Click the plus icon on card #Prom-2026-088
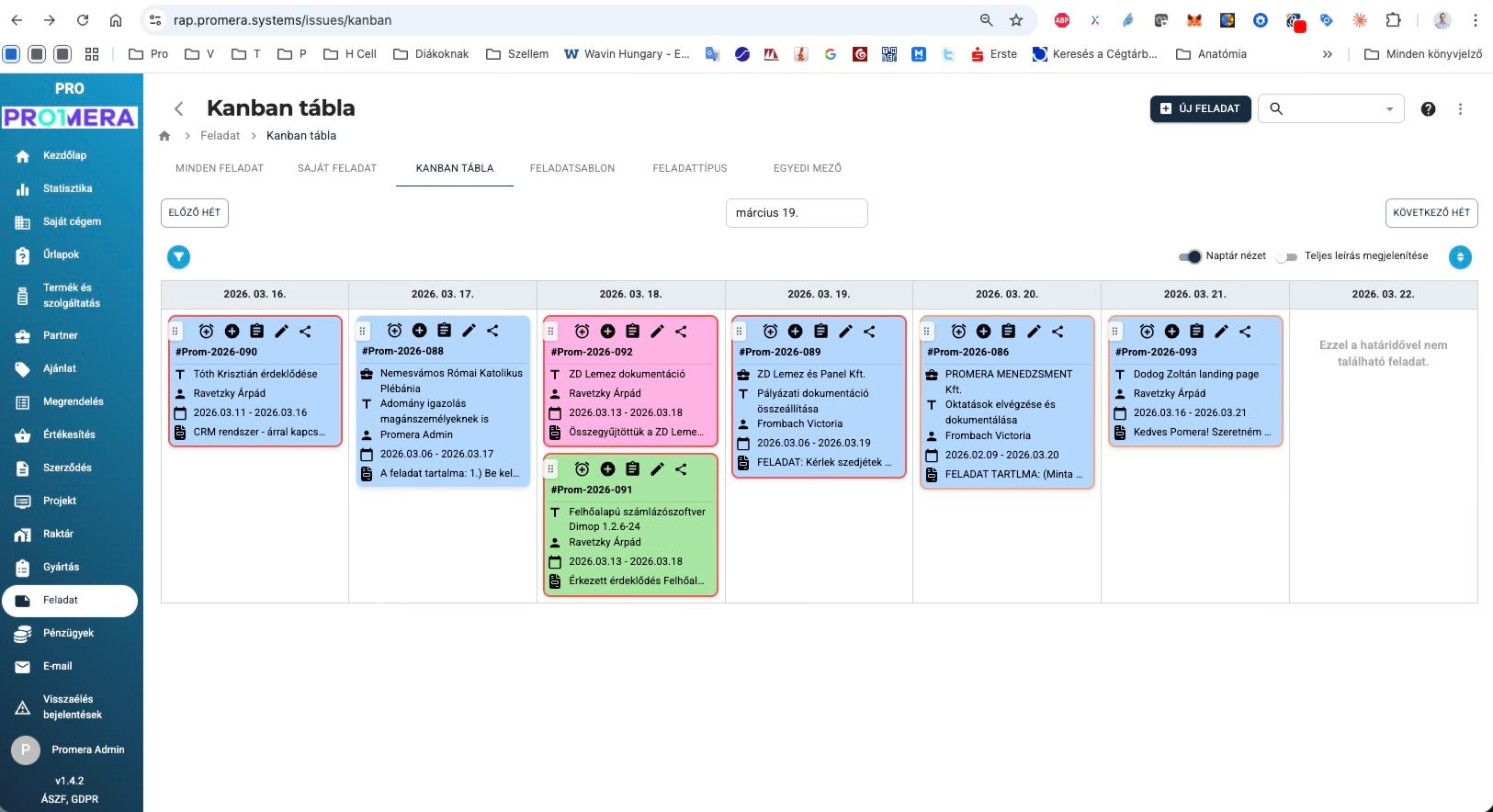 tap(419, 331)
